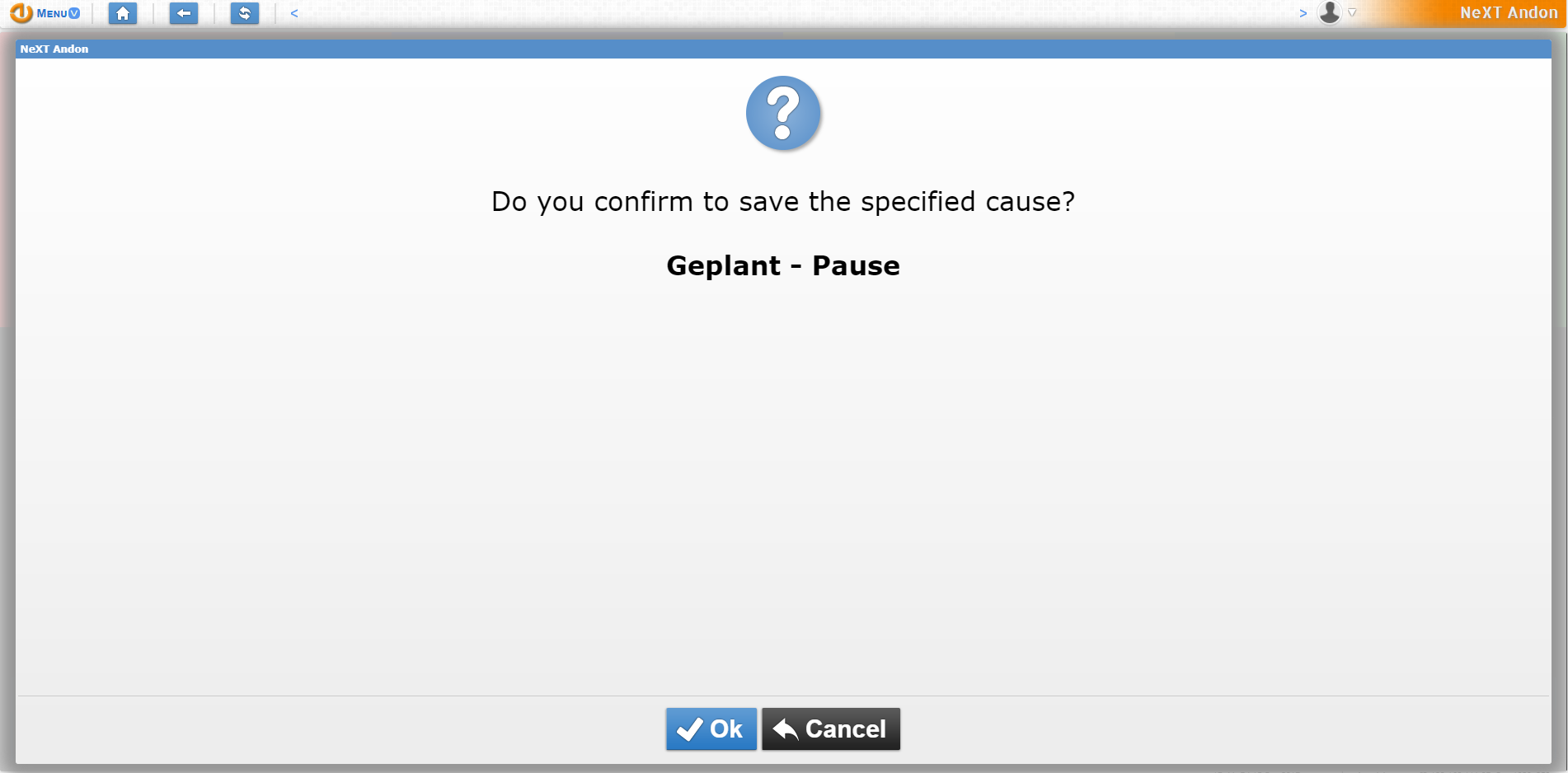The height and width of the screenshot is (773, 1568).
Task: Click the orange NeXT application logo
Action: (21, 13)
